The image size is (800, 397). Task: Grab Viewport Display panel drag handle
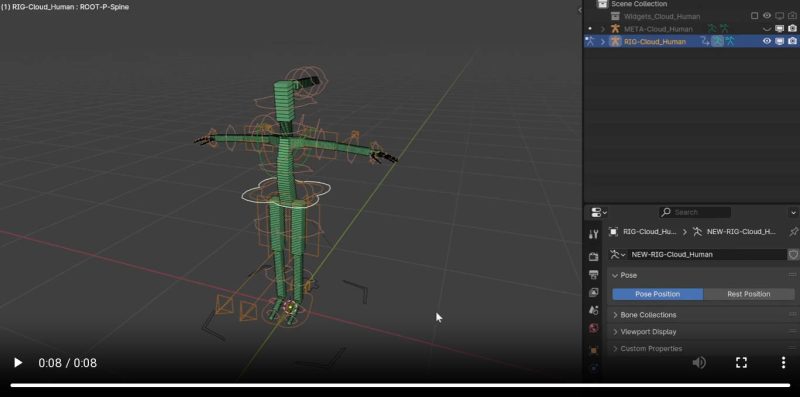pos(792,331)
